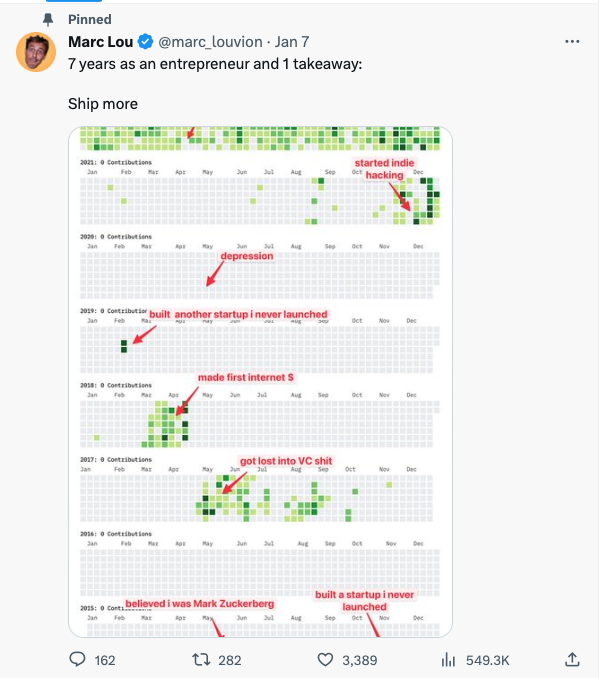The height and width of the screenshot is (678, 607).
Task: Click the Jan 7 timestamp
Action: coord(292,42)
